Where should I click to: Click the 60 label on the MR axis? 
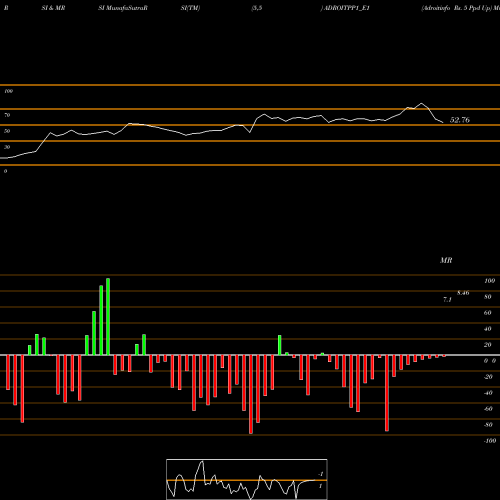point(487,313)
